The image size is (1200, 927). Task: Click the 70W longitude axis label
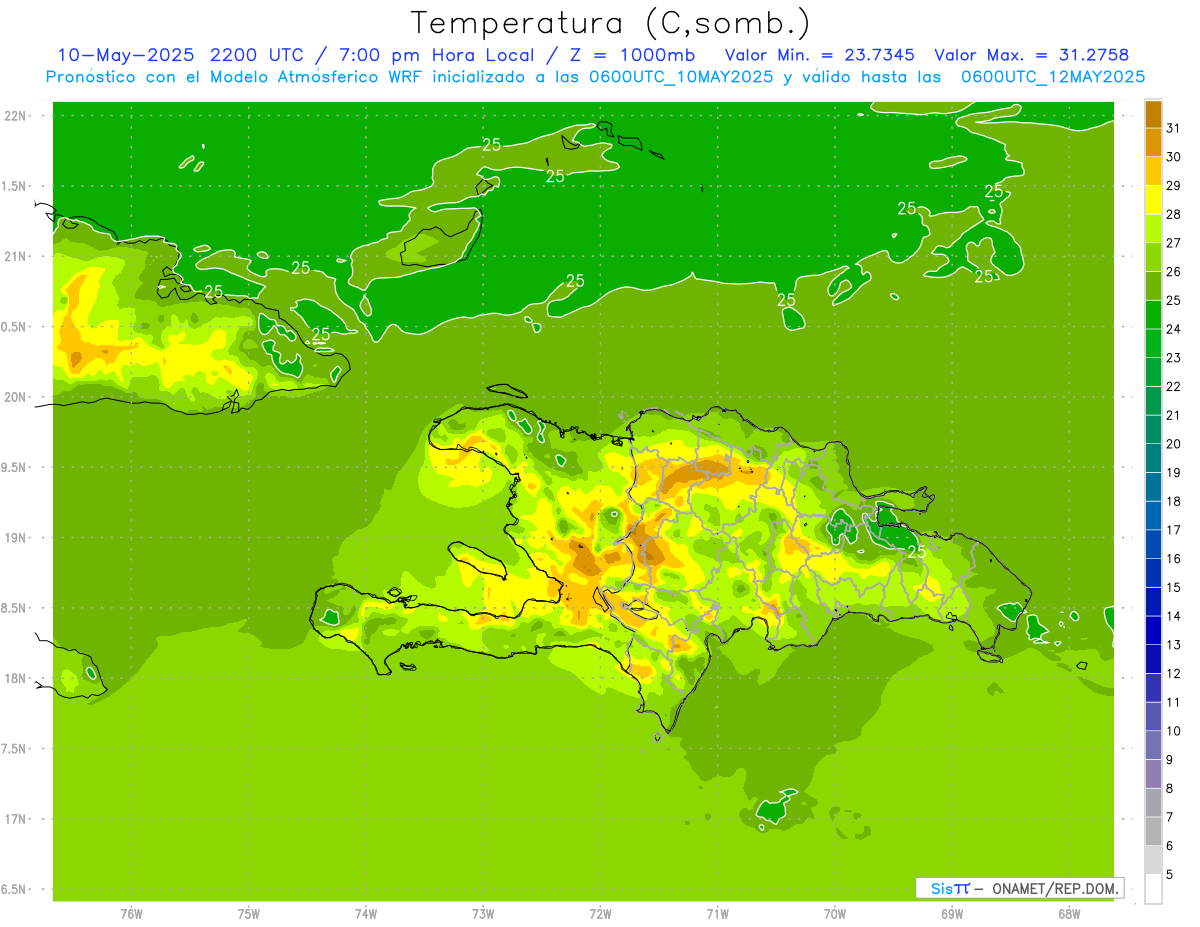point(835,914)
